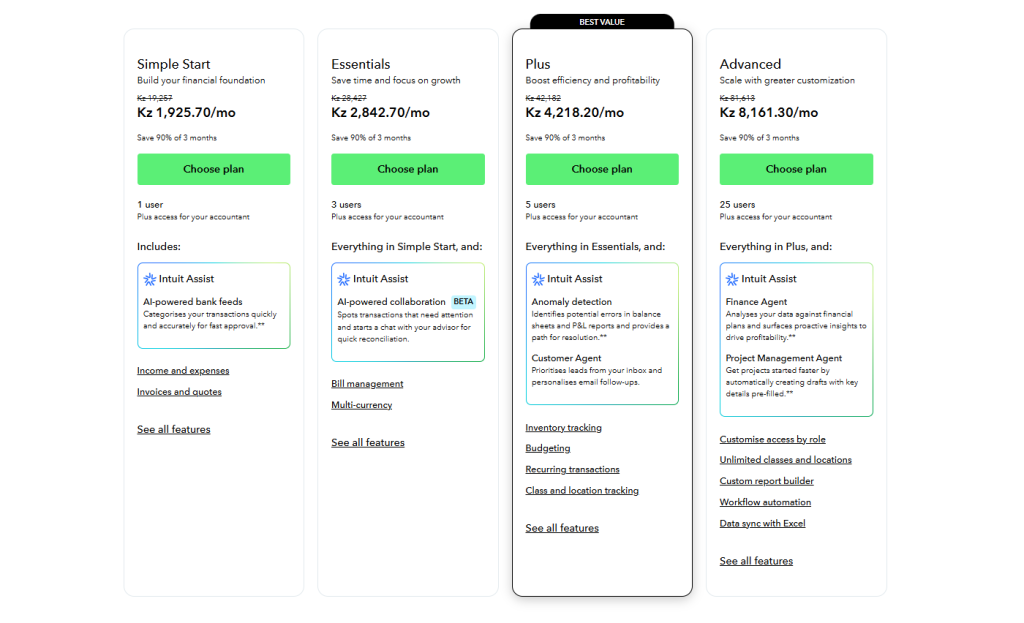The width and height of the screenshot is (1024, 623).
Task: Click the Inventory tracking link
Action: (x=563, y=427)
